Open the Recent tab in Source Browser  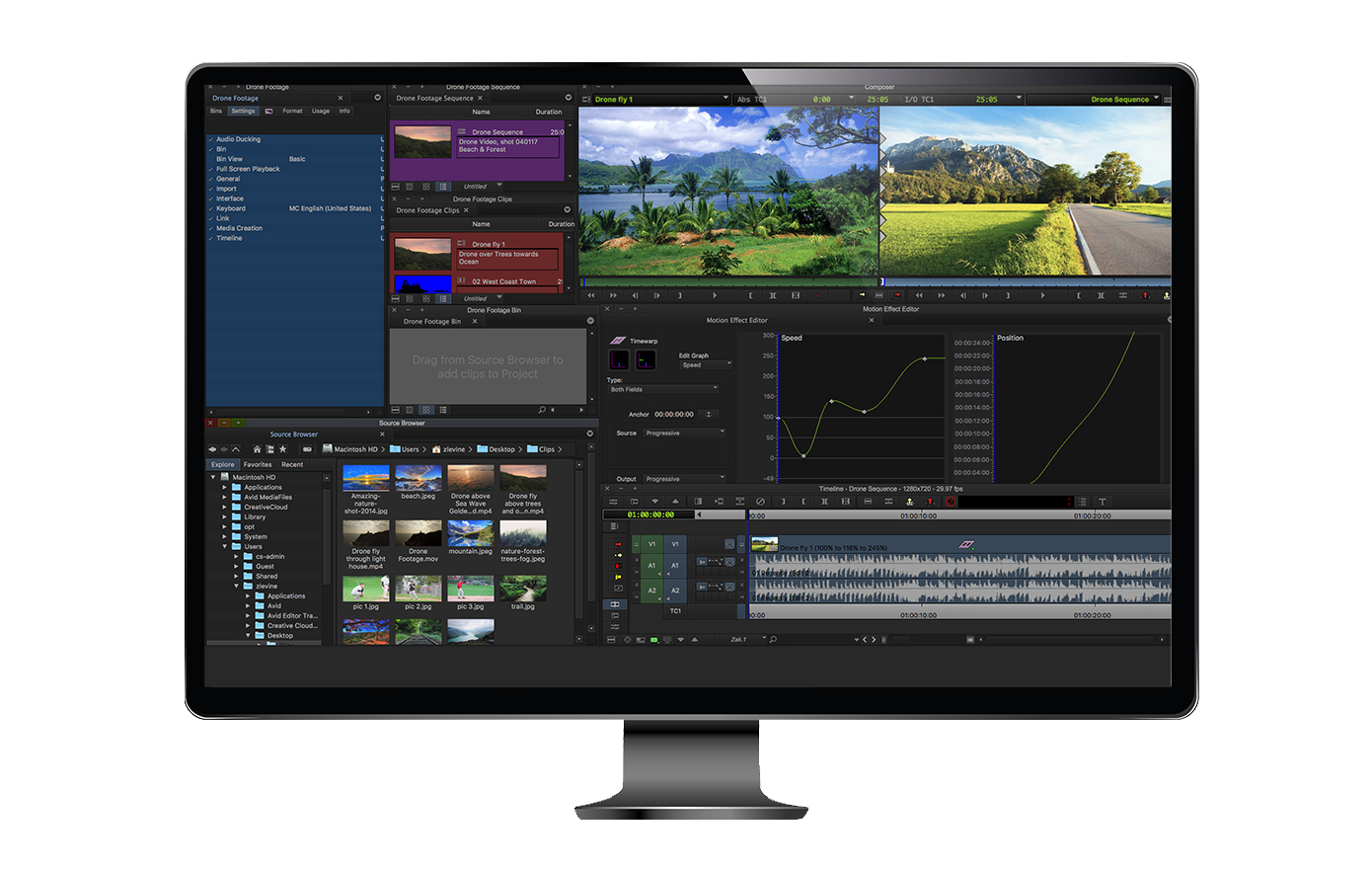pyautogui.click(x=292, y=464)
